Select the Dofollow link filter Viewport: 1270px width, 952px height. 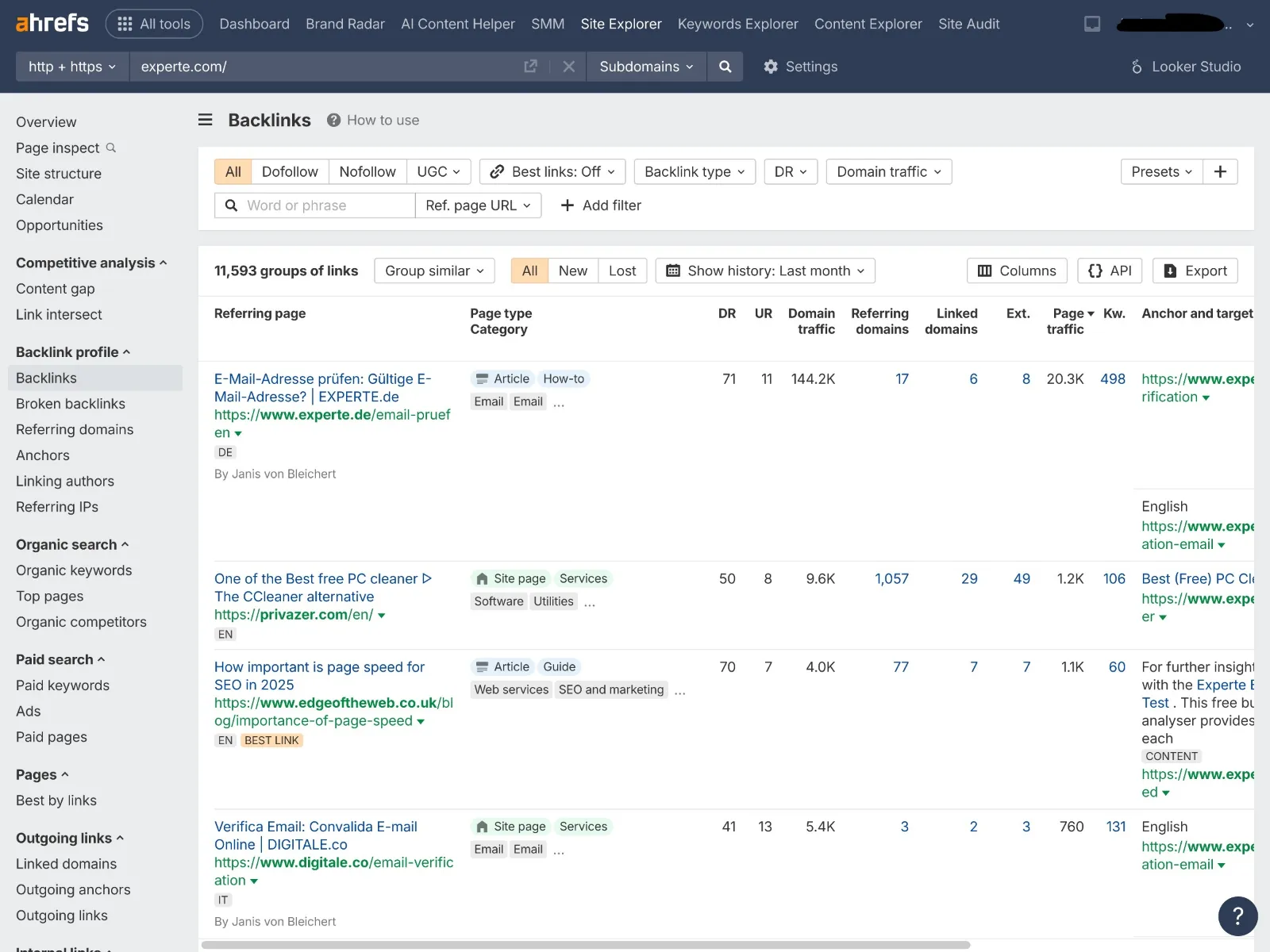(290, 171)
